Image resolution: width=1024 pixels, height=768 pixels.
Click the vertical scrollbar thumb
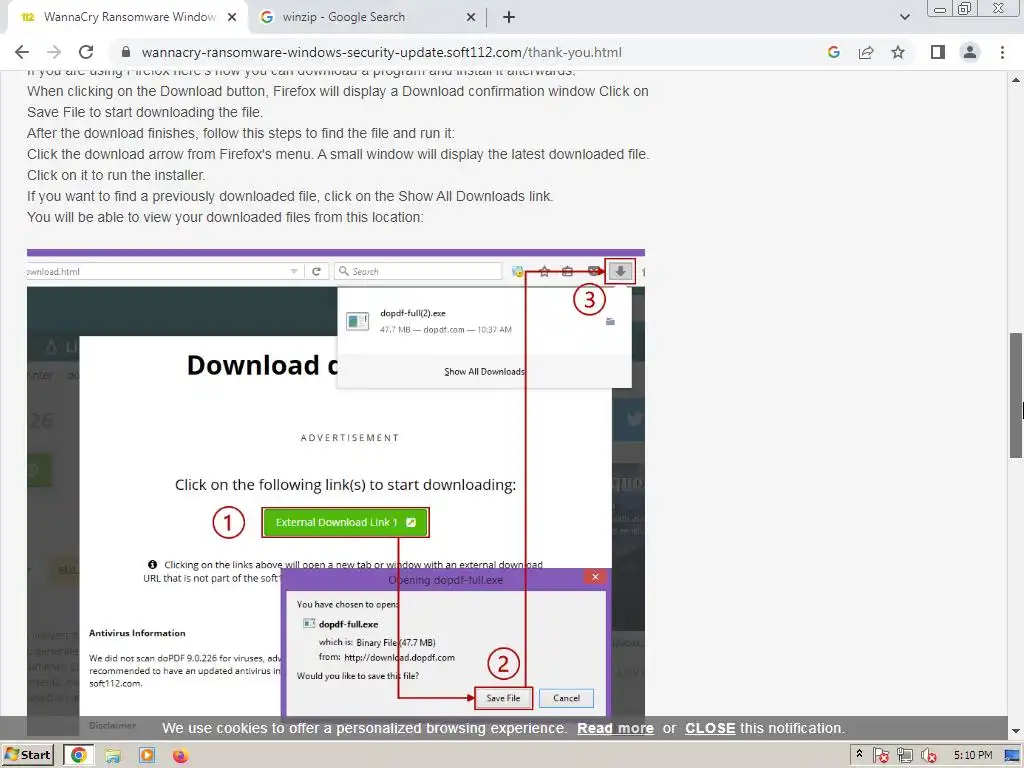(1016, 394)
